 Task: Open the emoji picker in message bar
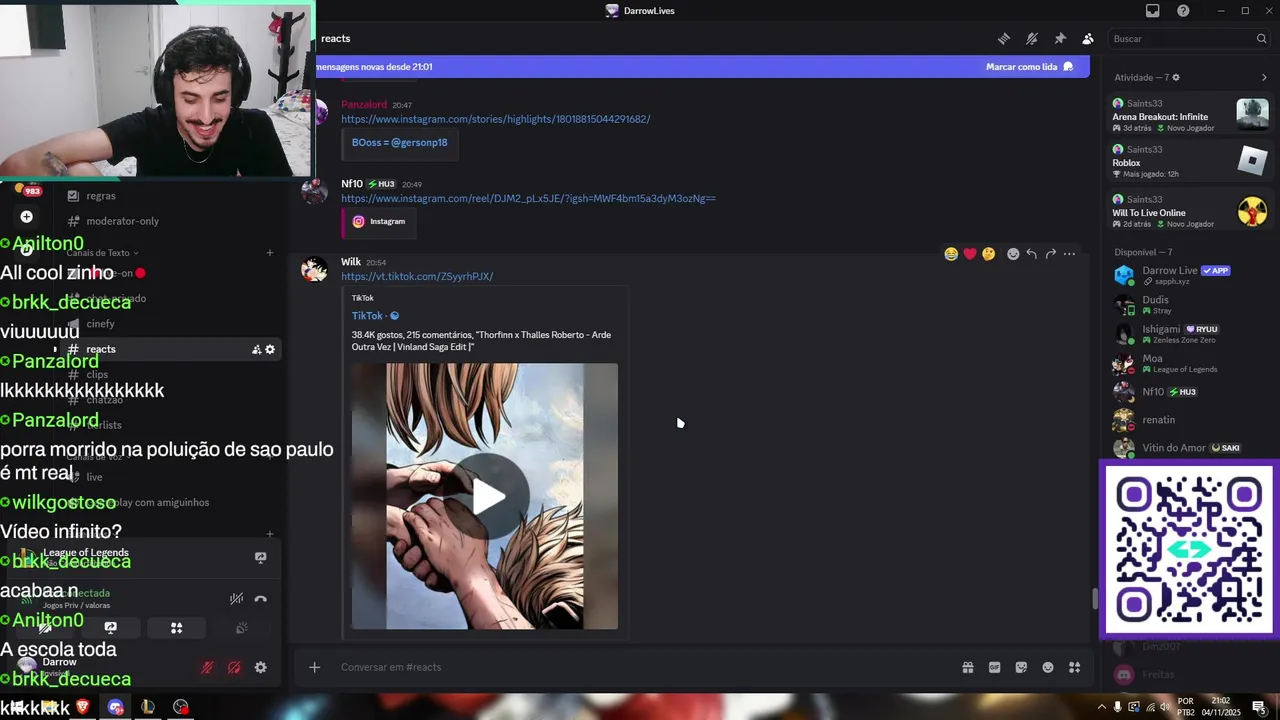coord(1048,667)
